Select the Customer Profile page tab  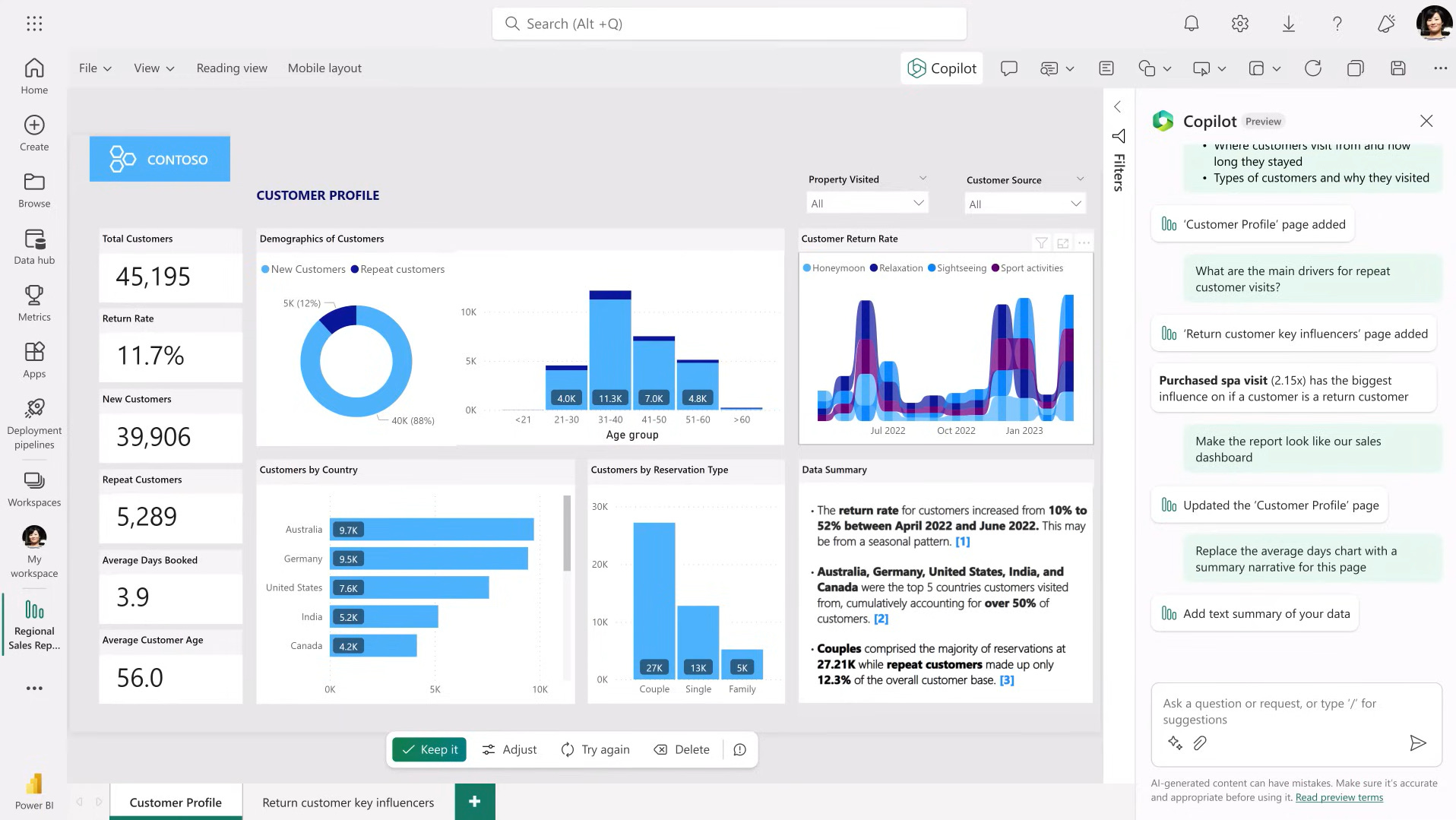(x=176, y=802)
